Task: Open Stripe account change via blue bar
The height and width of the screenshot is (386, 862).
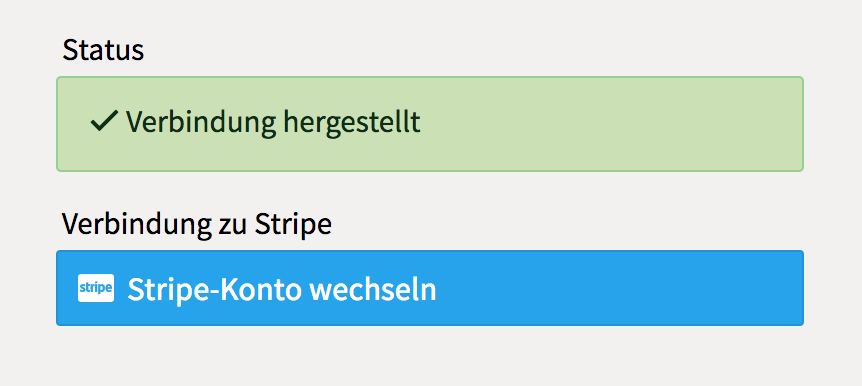Action: click(430, 288)
